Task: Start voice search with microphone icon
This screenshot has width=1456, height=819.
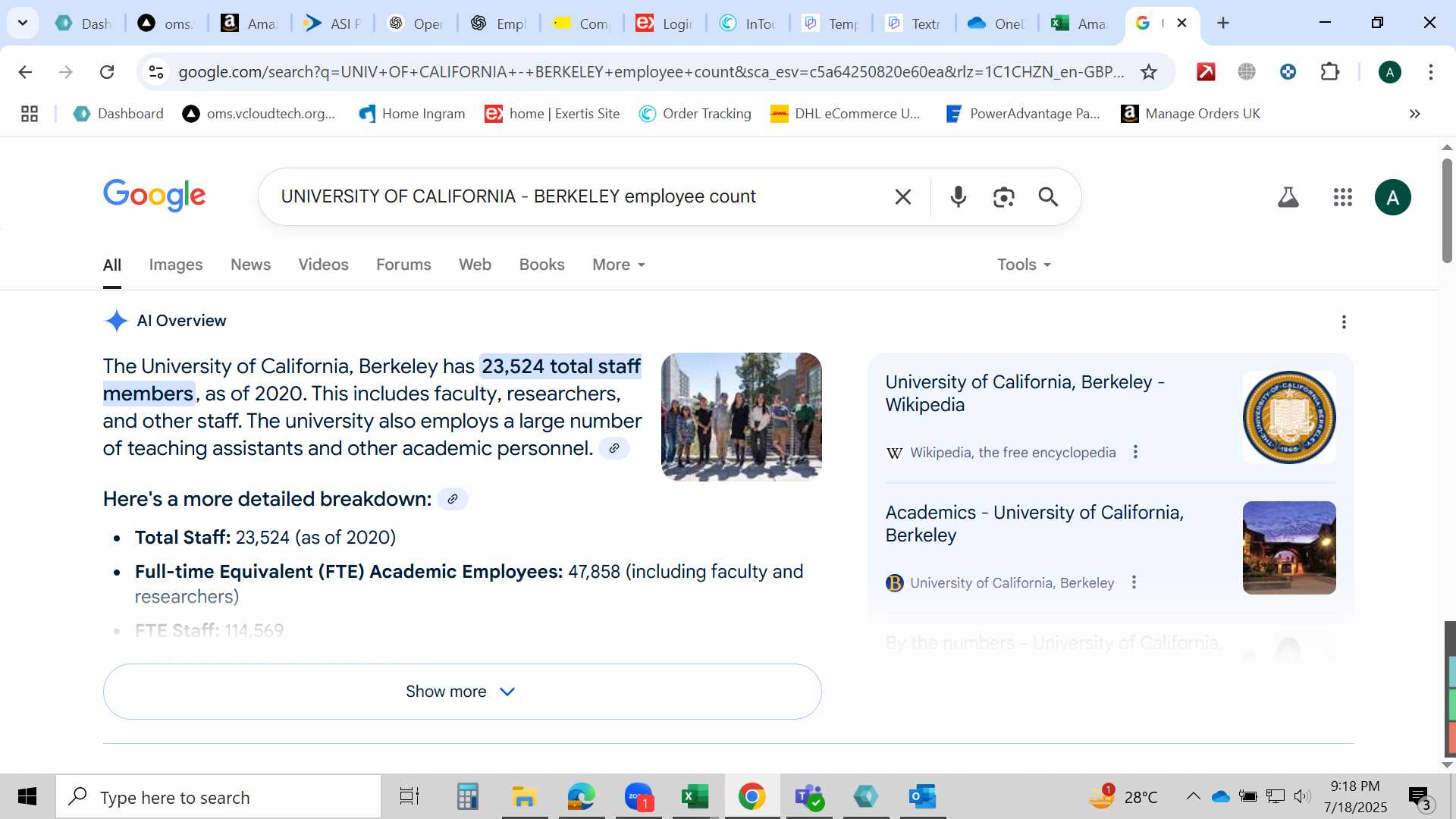Action: coord(958,197)
